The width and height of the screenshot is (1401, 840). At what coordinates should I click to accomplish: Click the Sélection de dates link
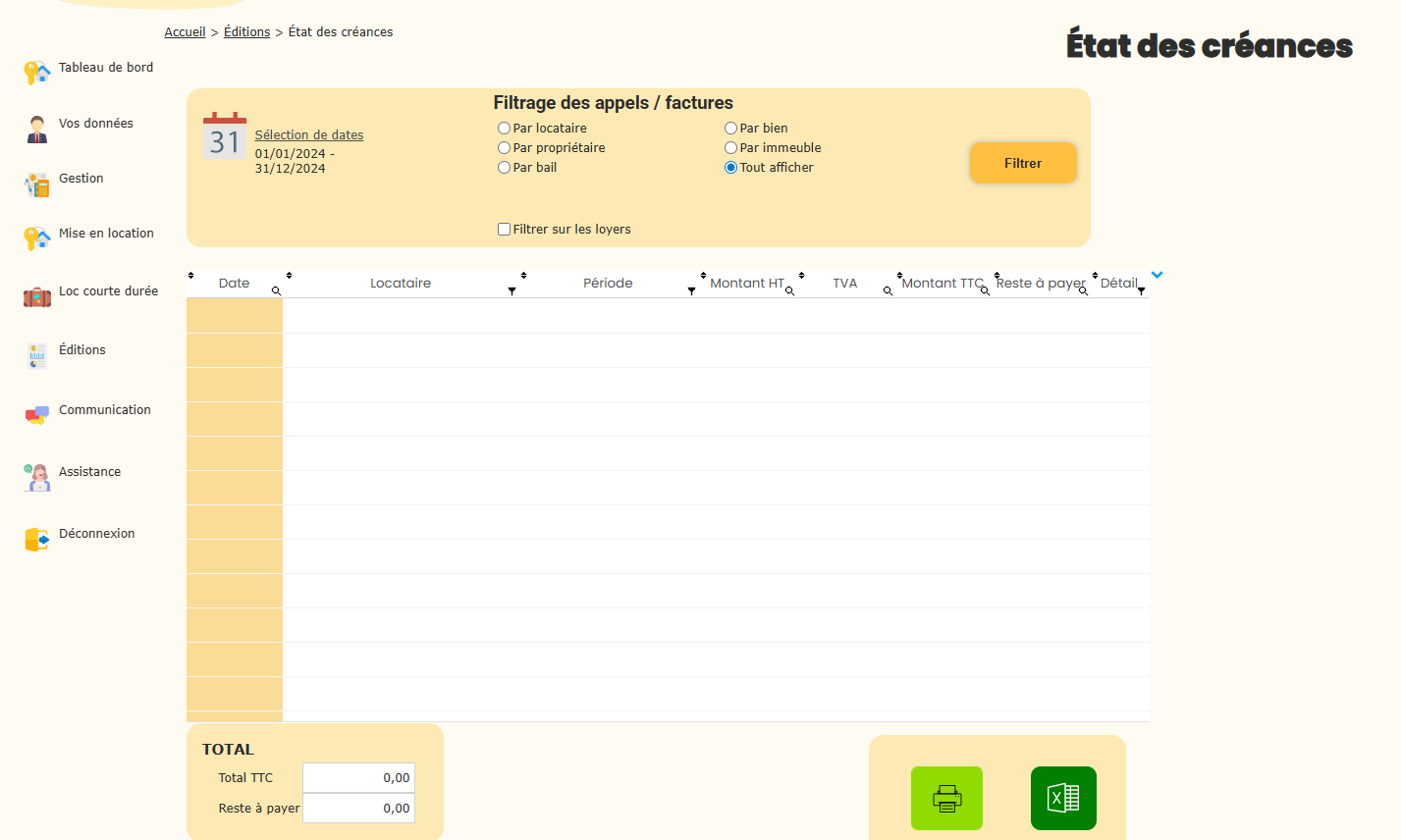coord(309,135)
